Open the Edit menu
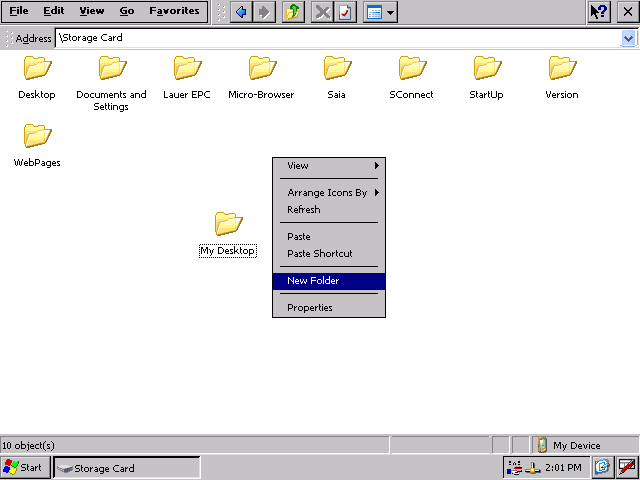 (54, 11)
